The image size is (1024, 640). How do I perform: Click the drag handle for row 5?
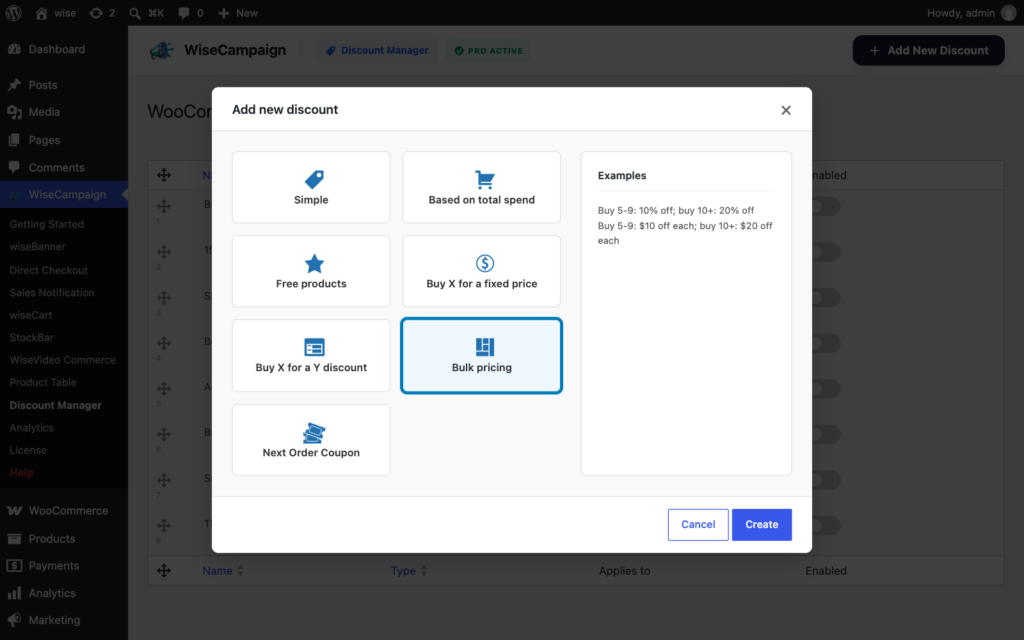point(164,389)
